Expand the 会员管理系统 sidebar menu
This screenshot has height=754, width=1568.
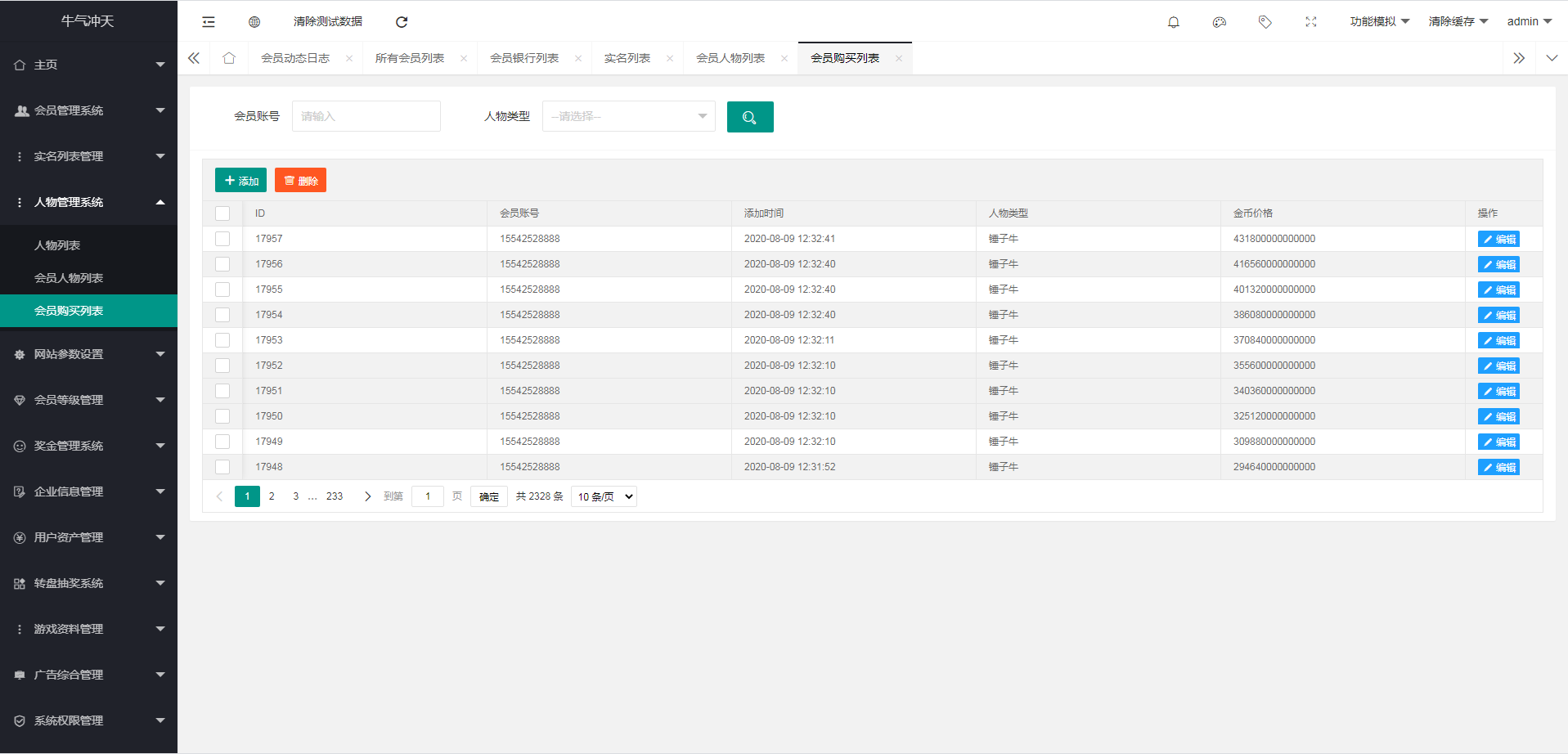(x=88, y=110)
